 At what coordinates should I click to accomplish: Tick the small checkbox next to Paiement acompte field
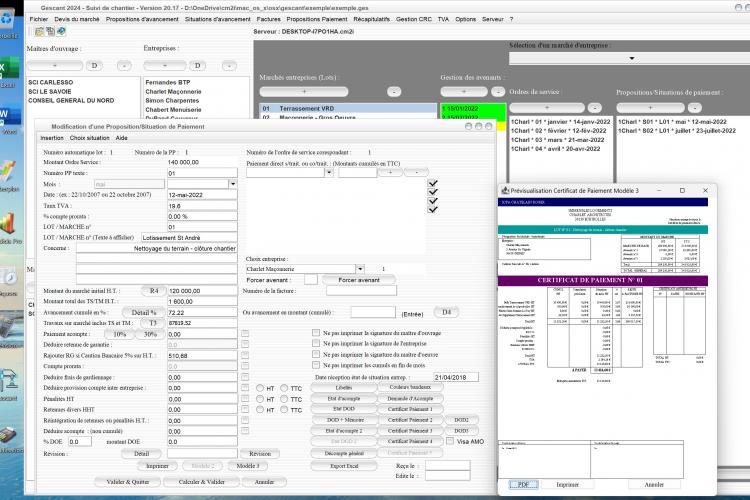click(x=245, y=333)
